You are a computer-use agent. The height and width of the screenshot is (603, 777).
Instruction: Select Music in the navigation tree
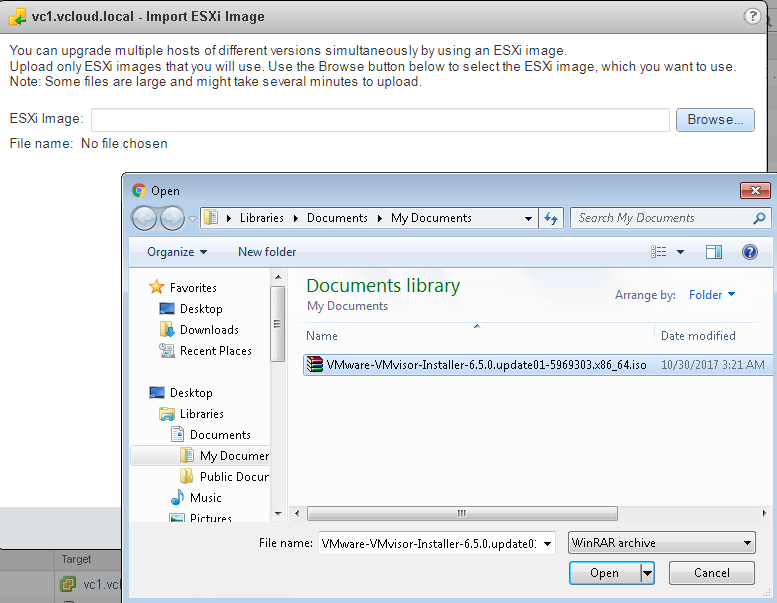205,498
